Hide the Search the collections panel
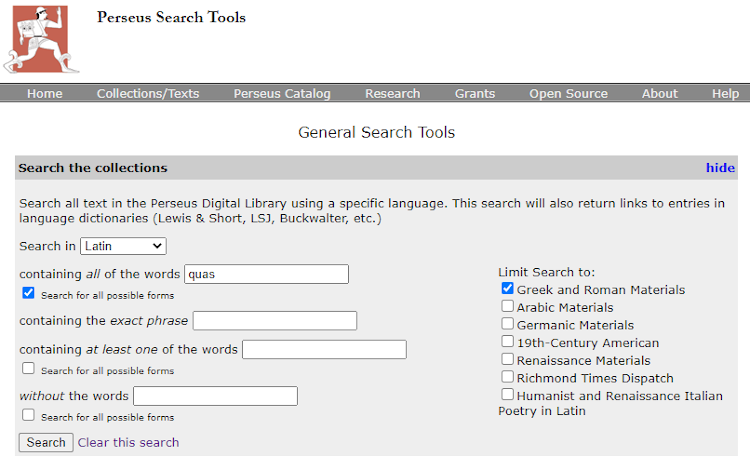 [720, 168]
